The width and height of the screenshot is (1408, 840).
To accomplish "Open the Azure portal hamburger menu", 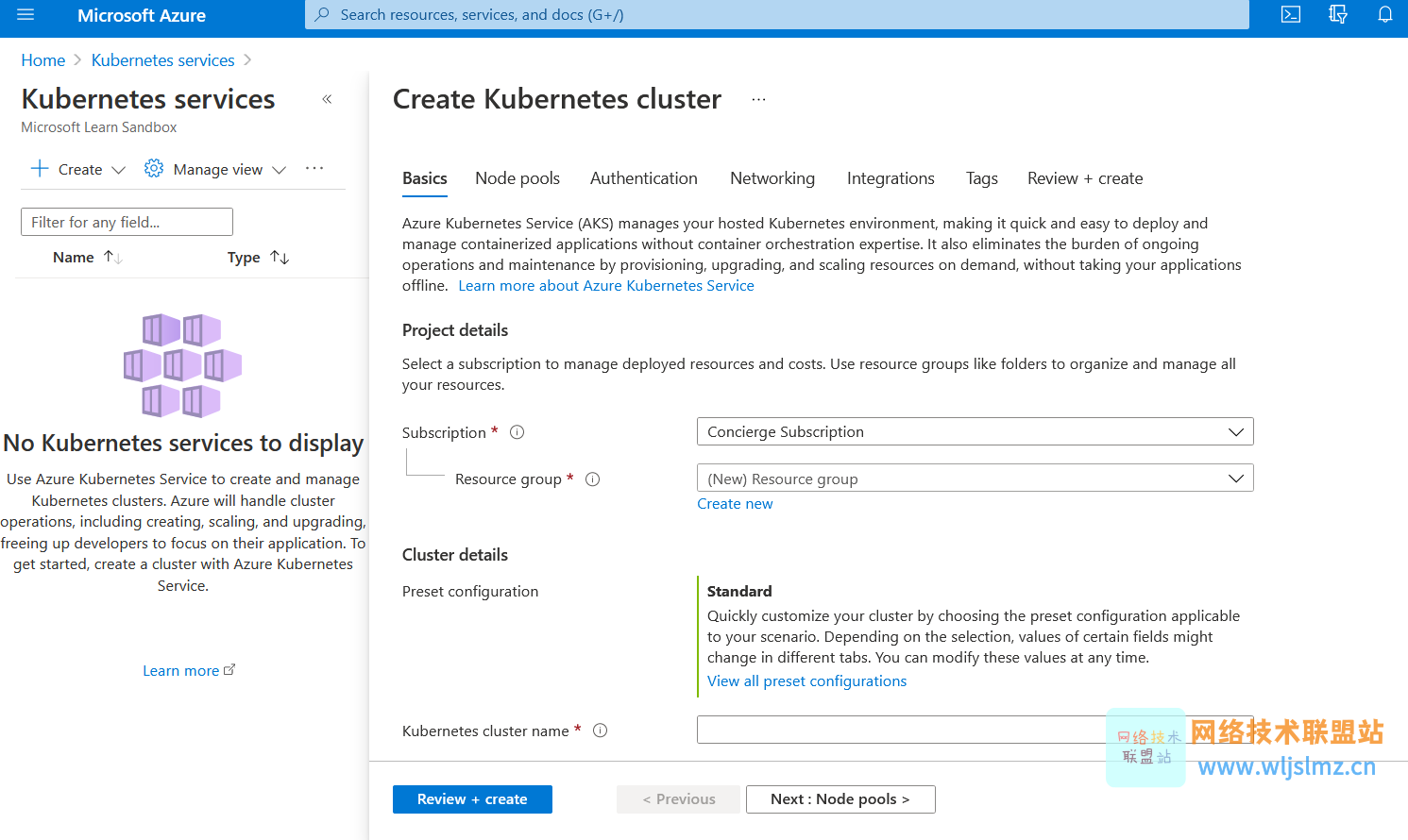I will point(25,15).
